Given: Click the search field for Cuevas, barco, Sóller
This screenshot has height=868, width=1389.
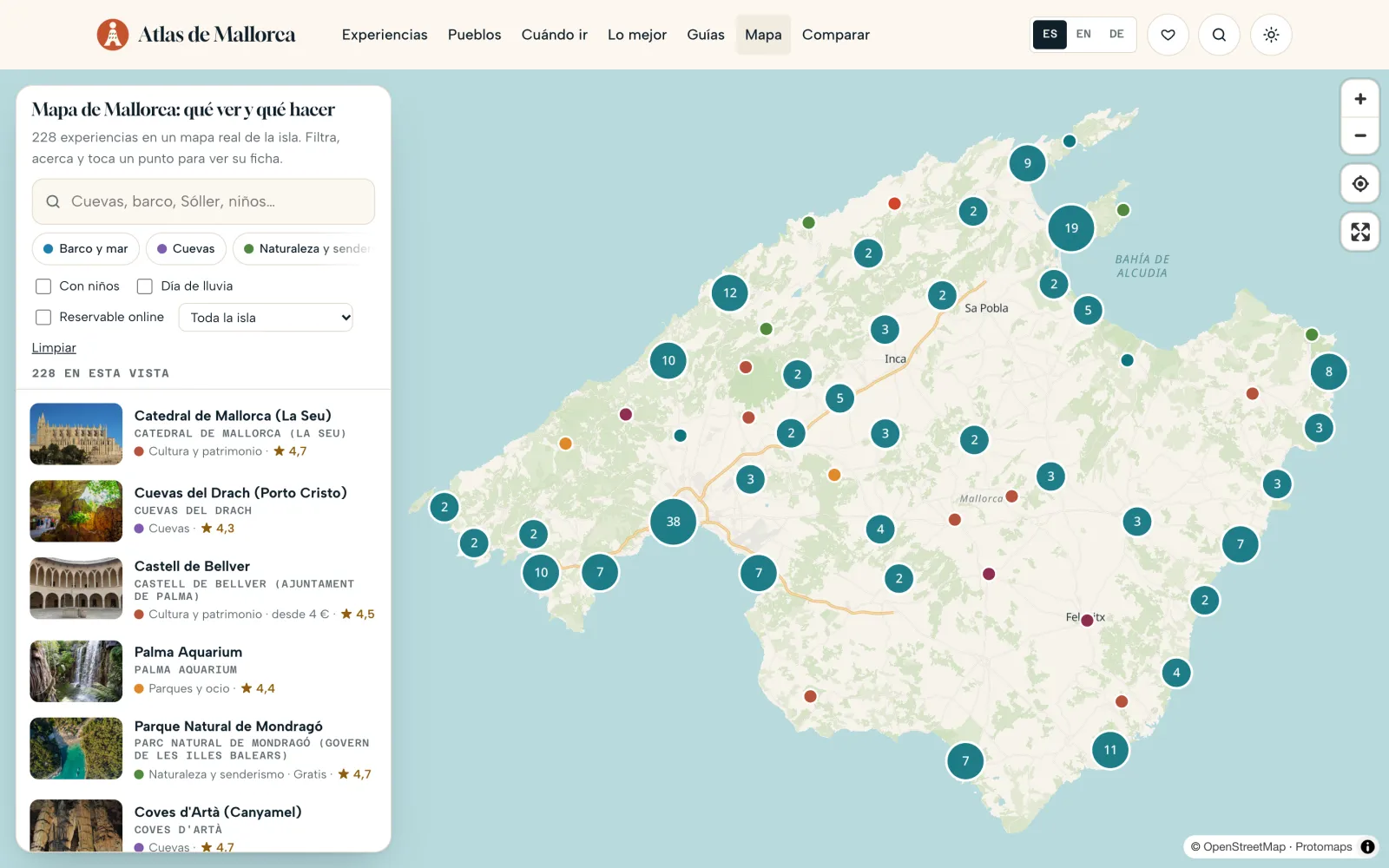Looking at the screenshot, I should tap(203, 201).
